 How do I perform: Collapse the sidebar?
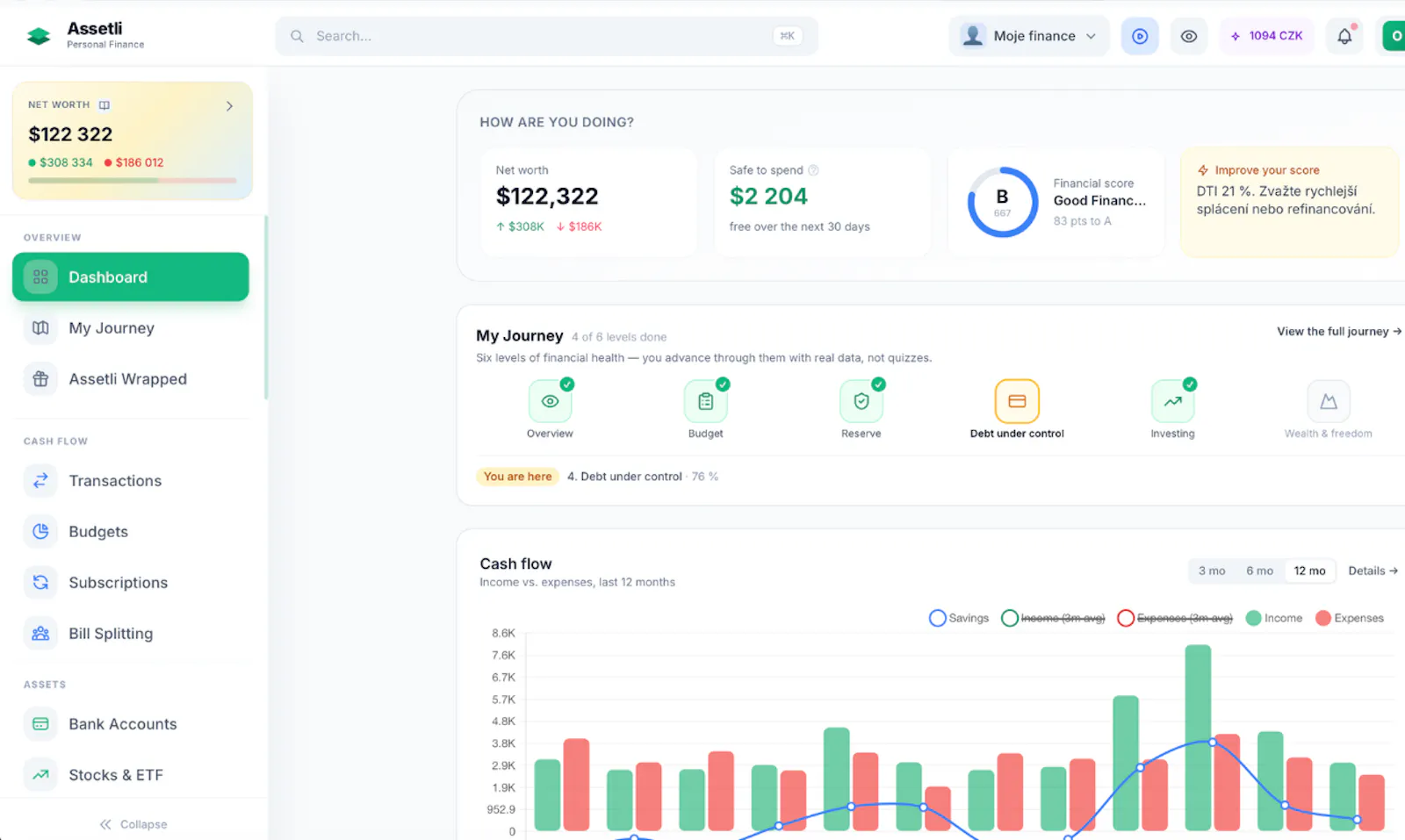pos(133,824)
